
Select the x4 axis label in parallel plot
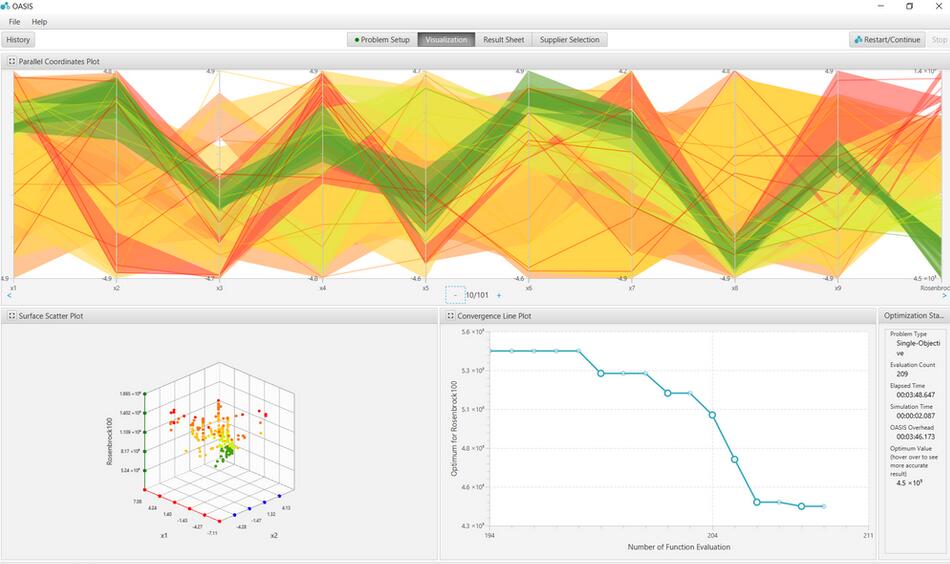(x=322, y=288)
